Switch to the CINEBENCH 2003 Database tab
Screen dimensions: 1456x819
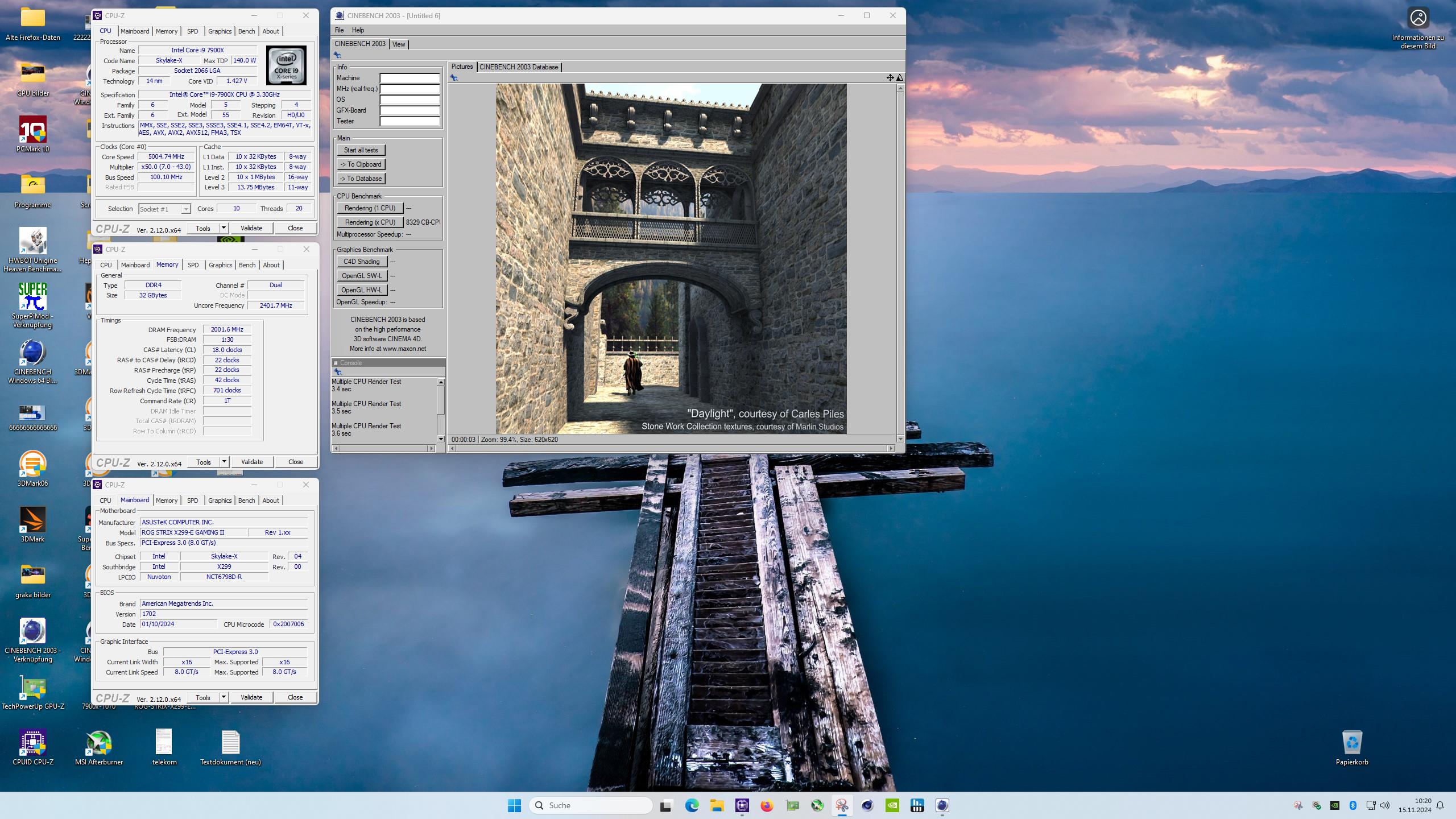point(519,67)
